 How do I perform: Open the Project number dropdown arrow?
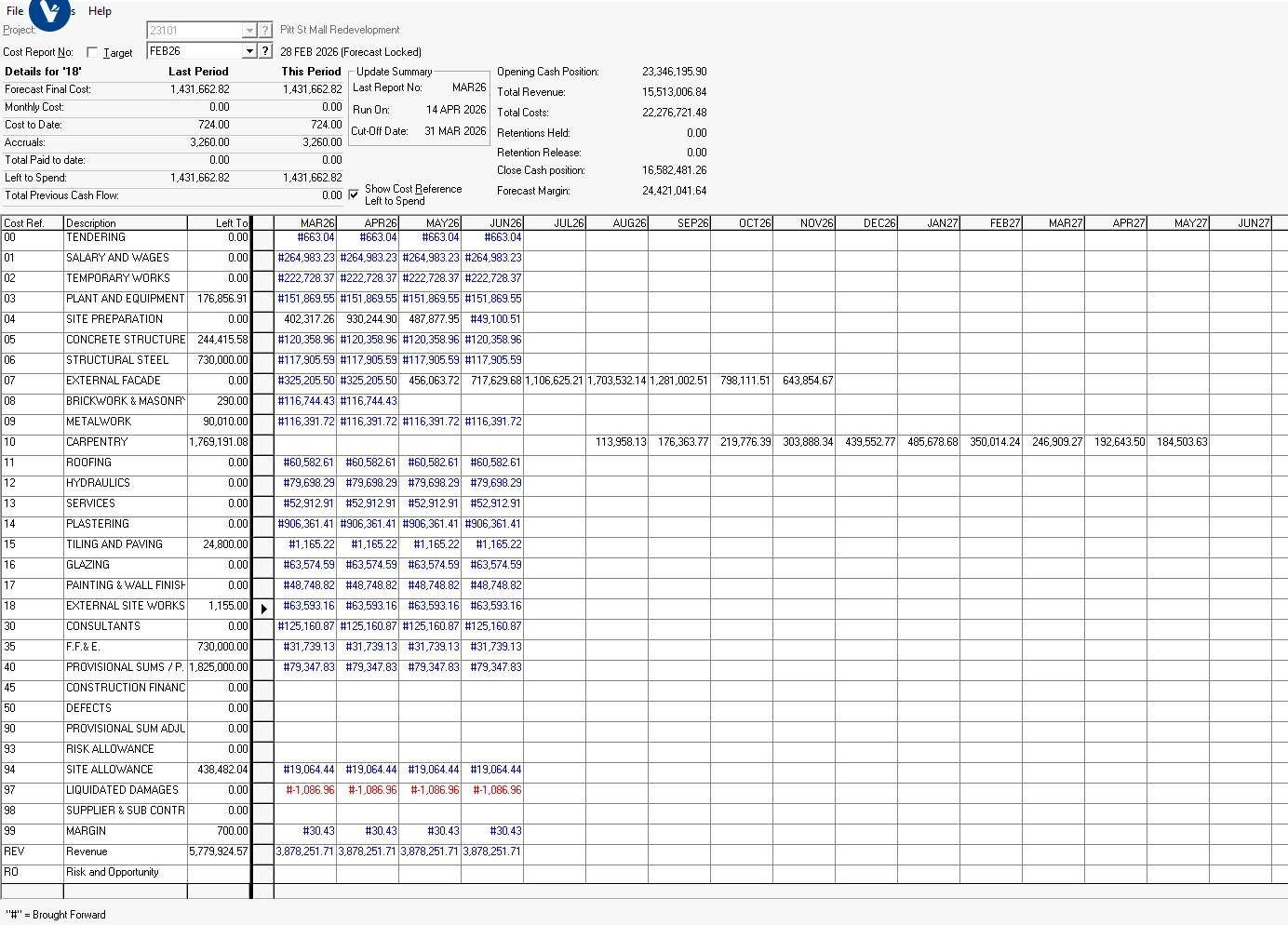coord(248,31)
